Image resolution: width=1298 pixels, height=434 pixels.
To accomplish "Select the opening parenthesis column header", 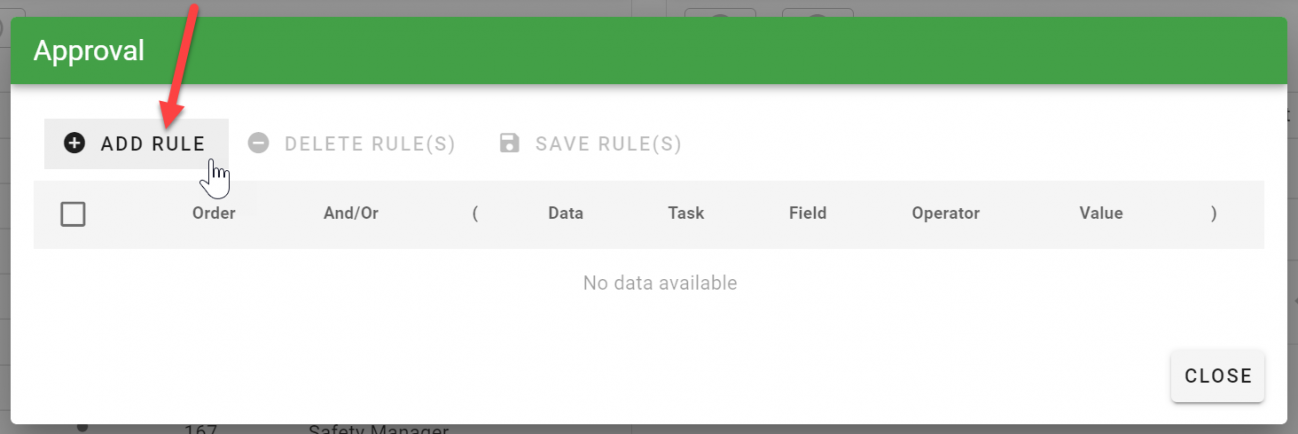I will click(x=475, y=213).
